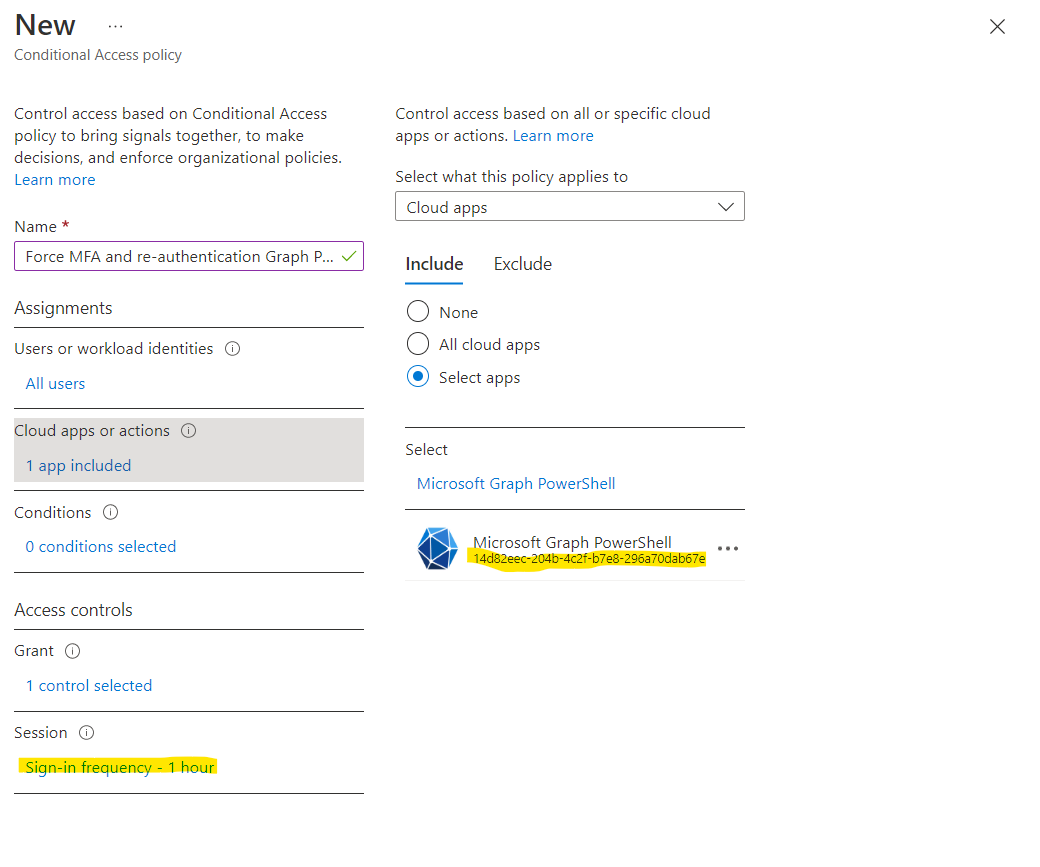
Task: Open the 1 control selected grant settings
Action: pos(89,685)
